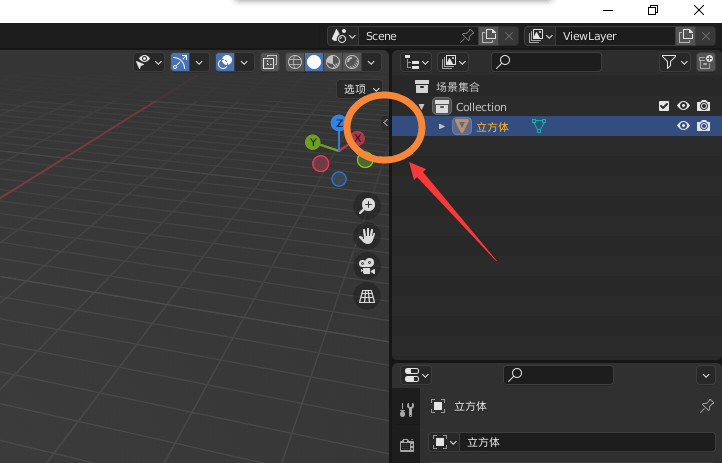The height and width of the screenshot is (463, 722).
Task: Open shading options dropdown arrow
Action: (371, 62)
